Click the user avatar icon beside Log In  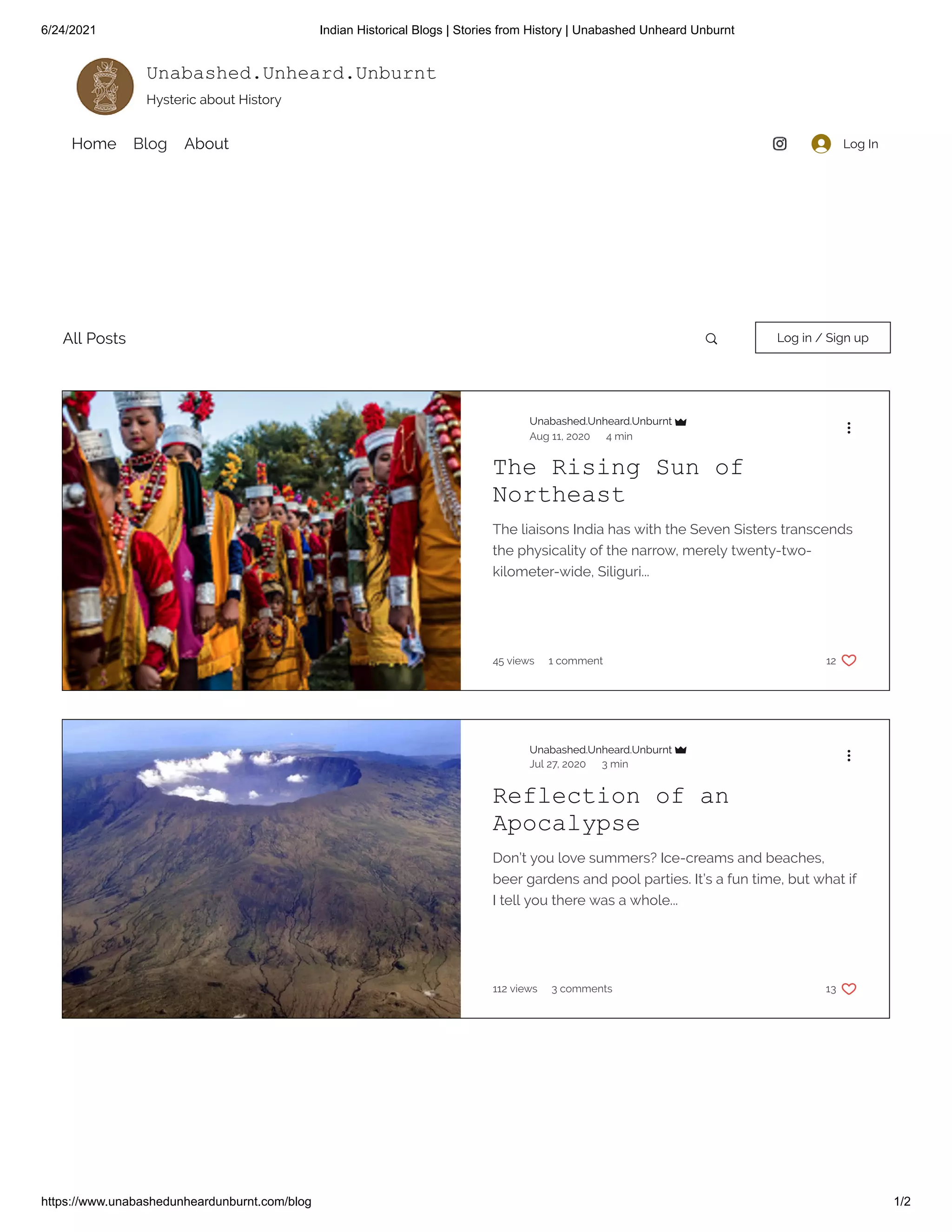[x=820, y=144]
